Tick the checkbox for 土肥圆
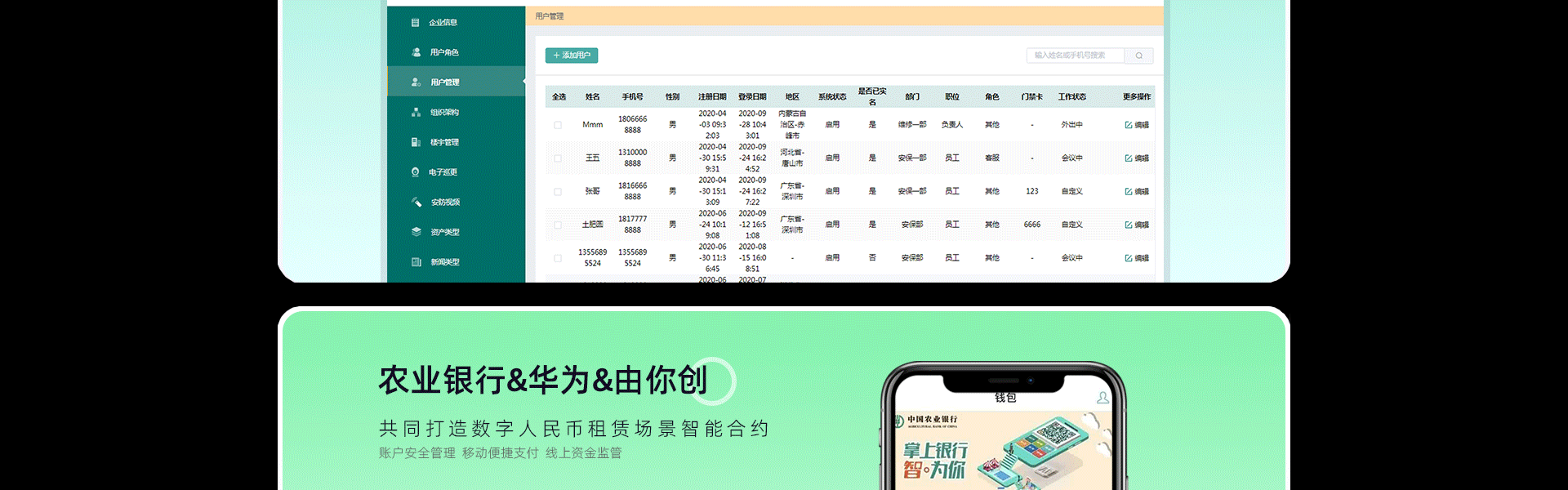Screen dimensions: 1568x490 pos(558,225)
